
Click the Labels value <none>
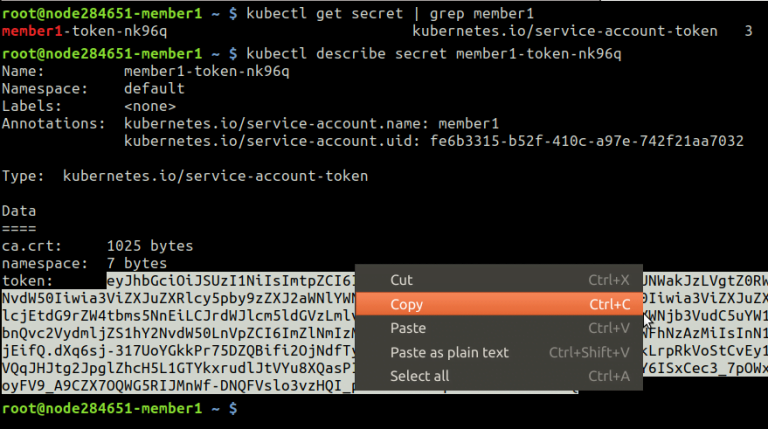(149, 106)
